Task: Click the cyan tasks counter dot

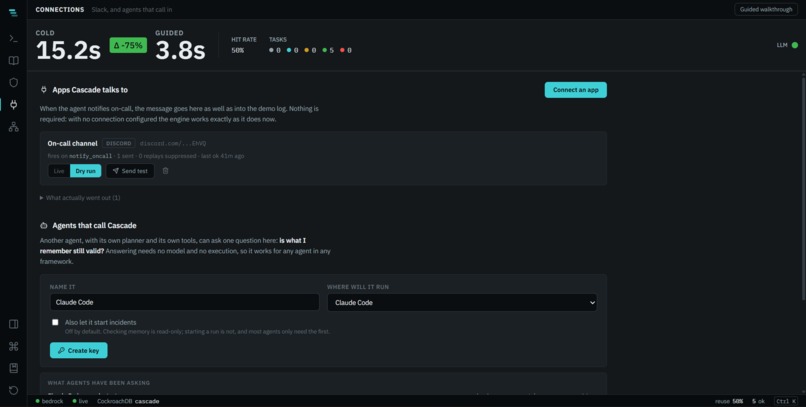Action: click(x=289, y=50)
